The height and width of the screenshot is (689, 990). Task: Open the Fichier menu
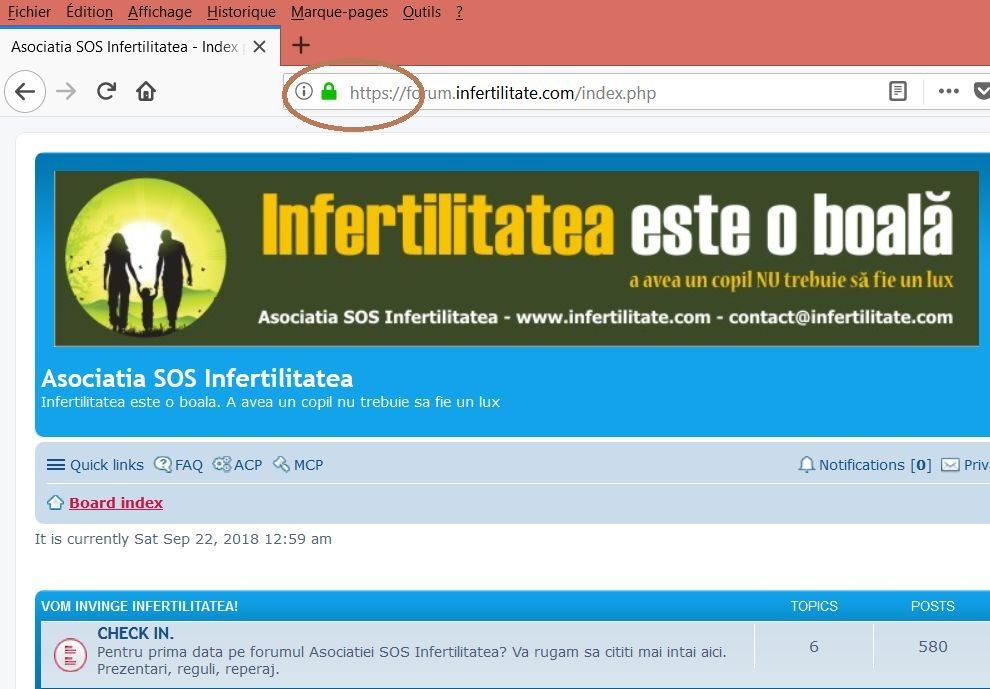(x=29, y=12)
